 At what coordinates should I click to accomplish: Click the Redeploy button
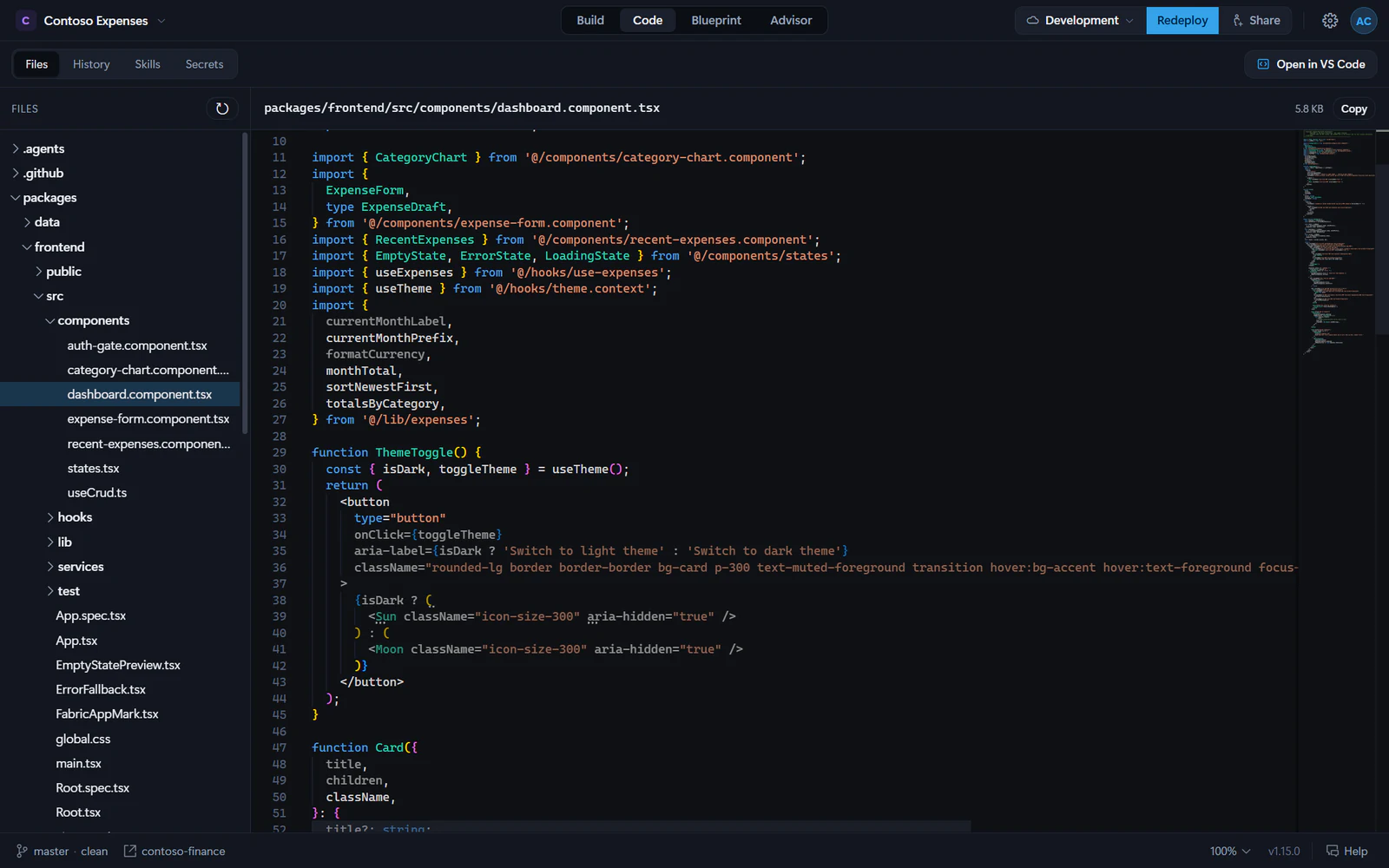click(x=1182, y=21)
